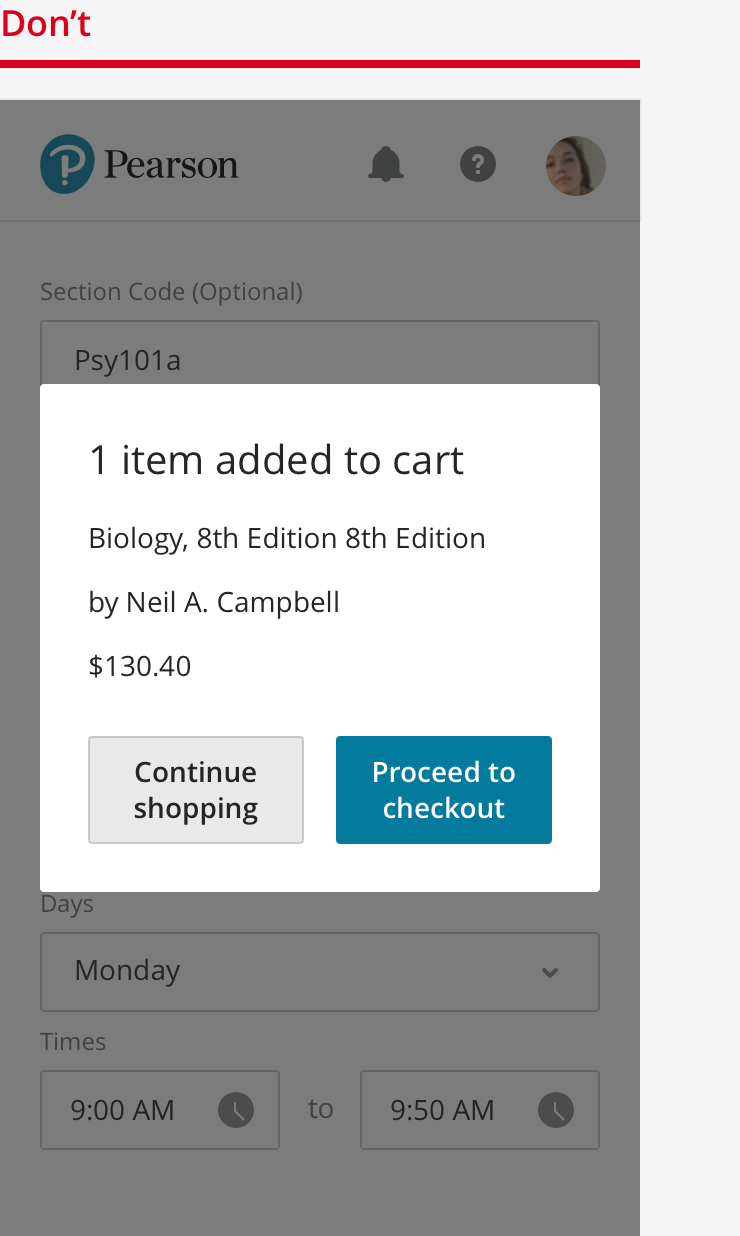The width and height of the screenshot is (740, 1236).
Task: Click the Biology, 8th Edition title text
Action: pos(287,538)
